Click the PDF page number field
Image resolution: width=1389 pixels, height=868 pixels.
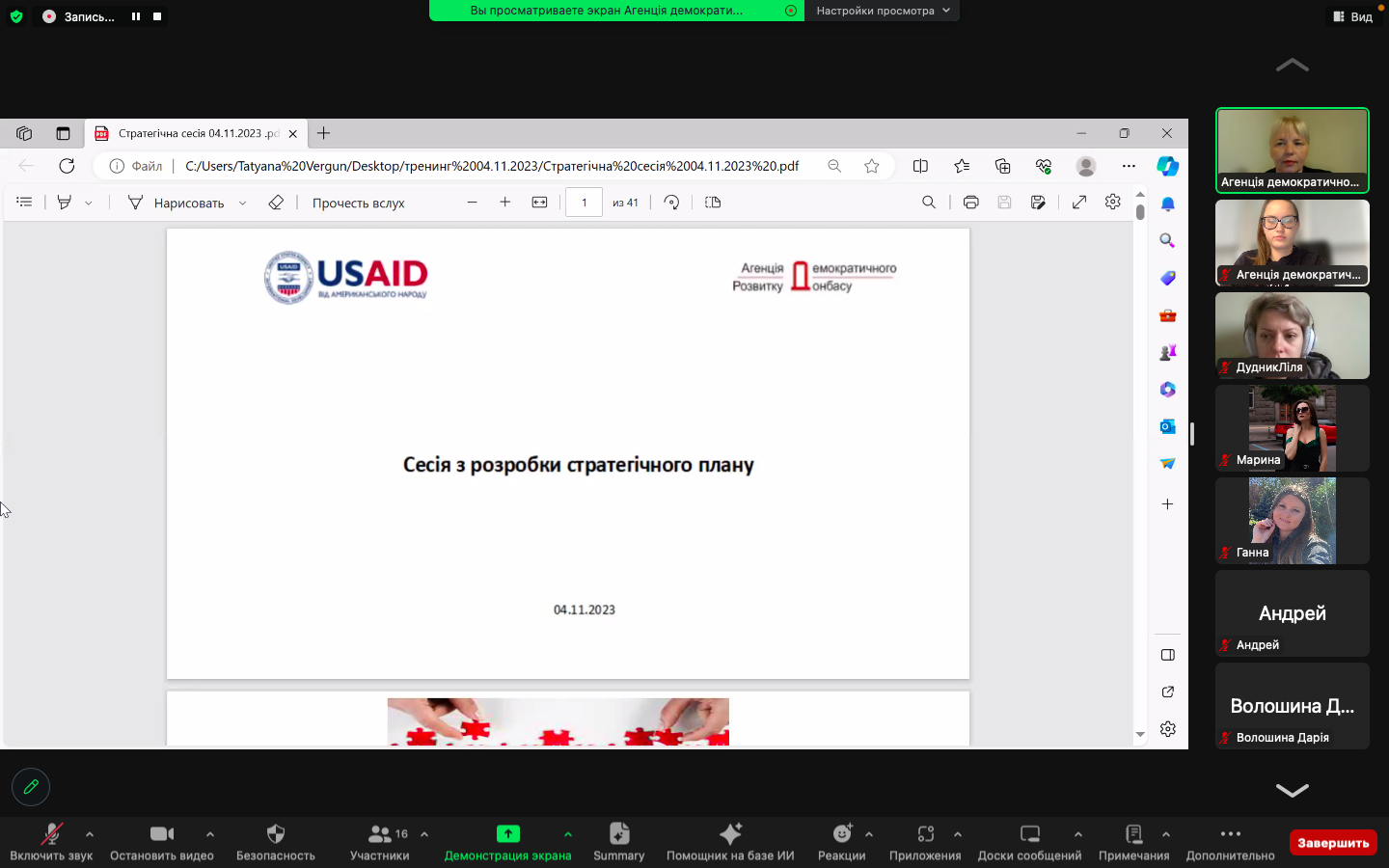click(x=584, y=203)
